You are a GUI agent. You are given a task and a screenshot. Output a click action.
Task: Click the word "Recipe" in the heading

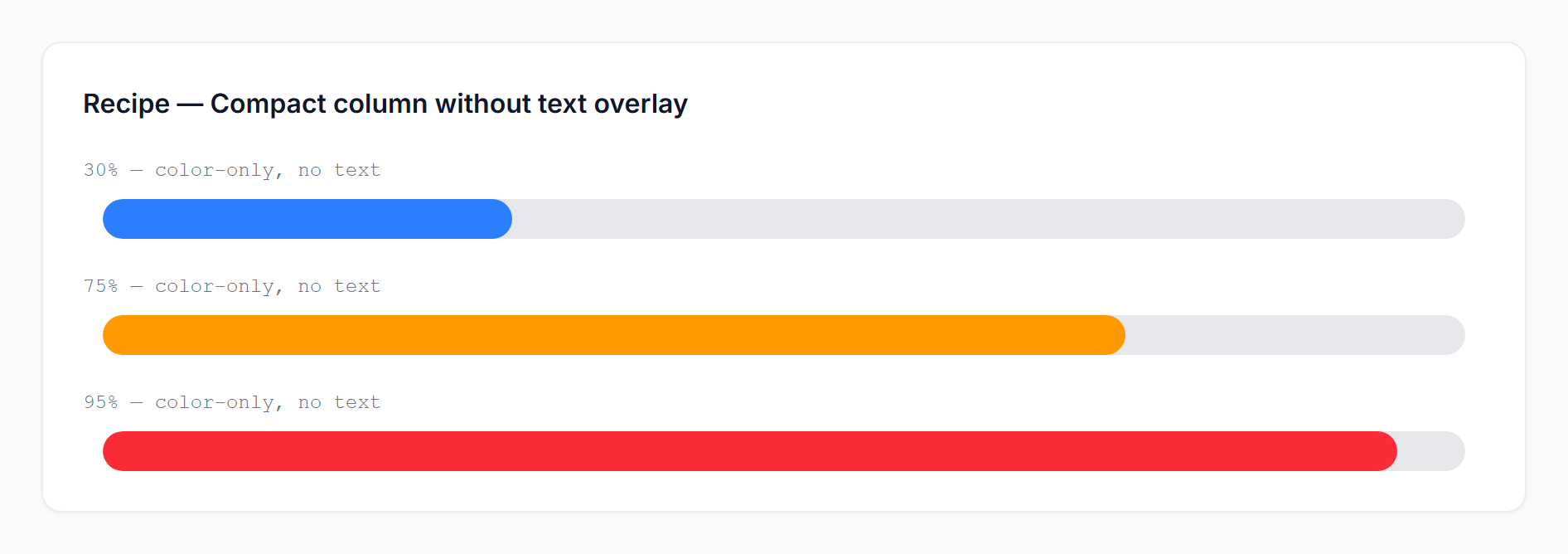pyautogui.click(x=126, y=104)
